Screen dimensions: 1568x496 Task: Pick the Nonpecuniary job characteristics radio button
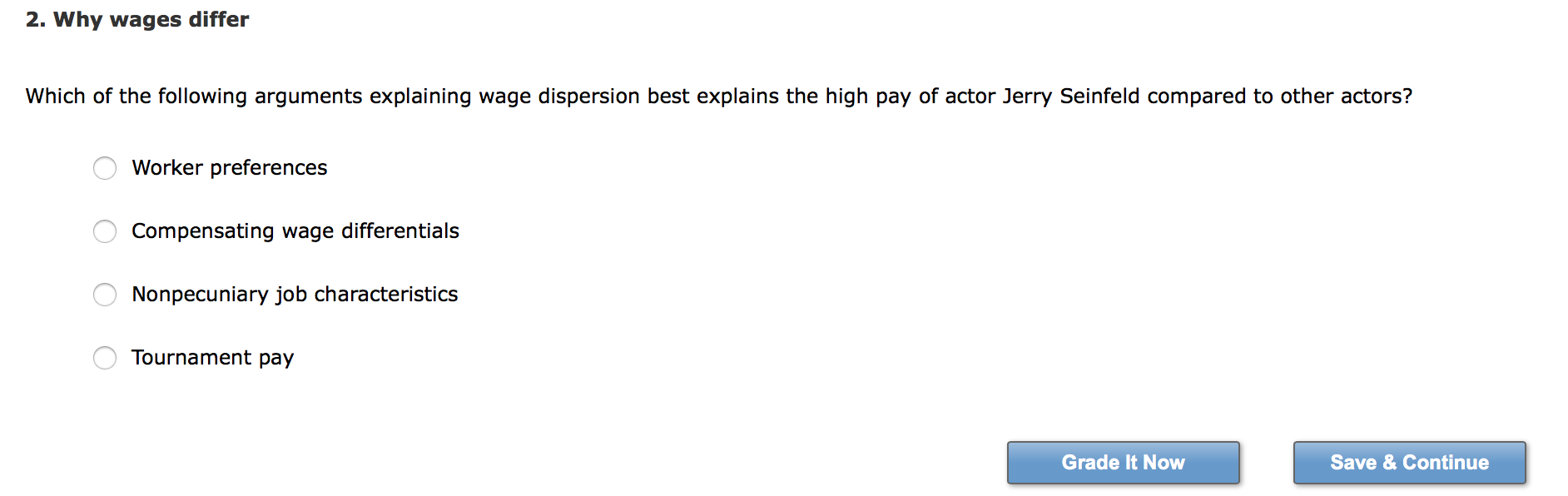(105, 295)
